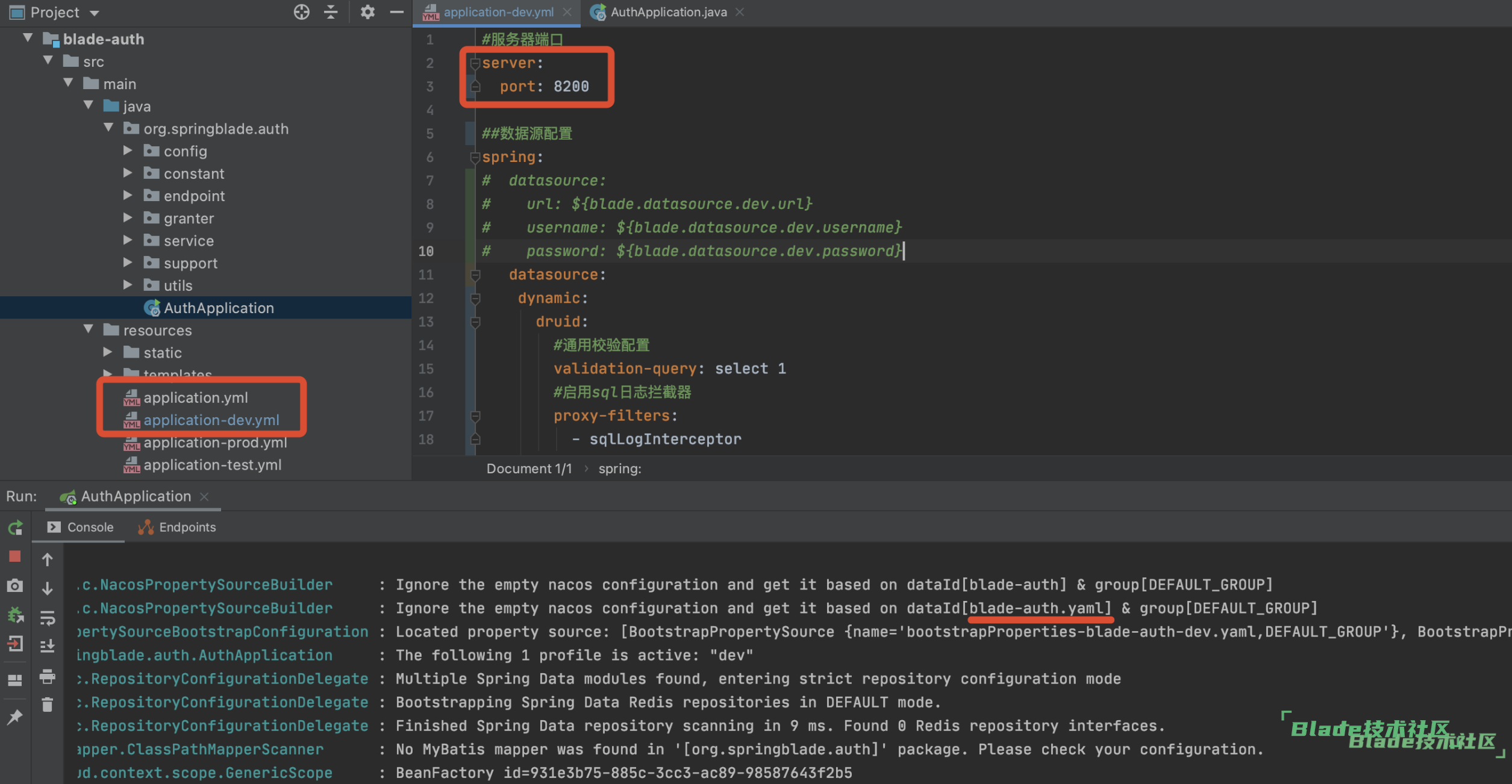This screenshot has width=1512, height=784.
Task: Expand the config package
Action: pos(128,151)
